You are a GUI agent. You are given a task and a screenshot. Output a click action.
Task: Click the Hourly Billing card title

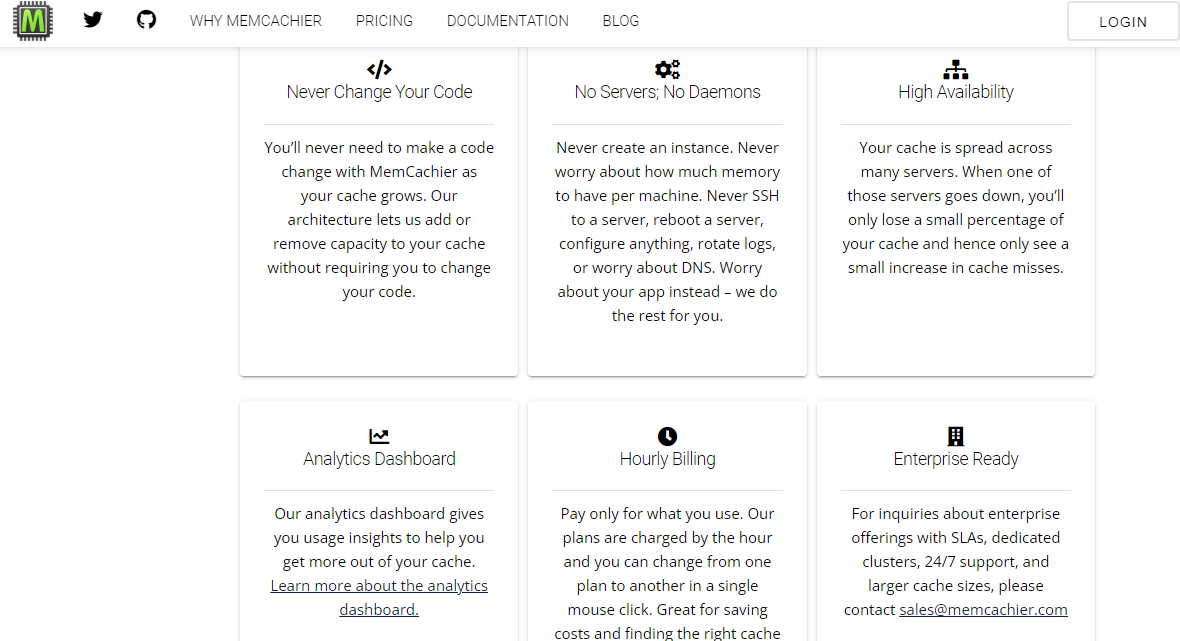(667, 459)
